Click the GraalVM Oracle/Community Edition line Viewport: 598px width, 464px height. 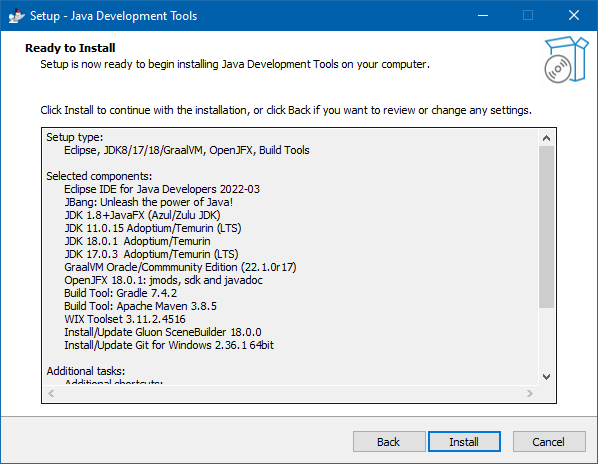pyautogui.click(x=180, y=267)
